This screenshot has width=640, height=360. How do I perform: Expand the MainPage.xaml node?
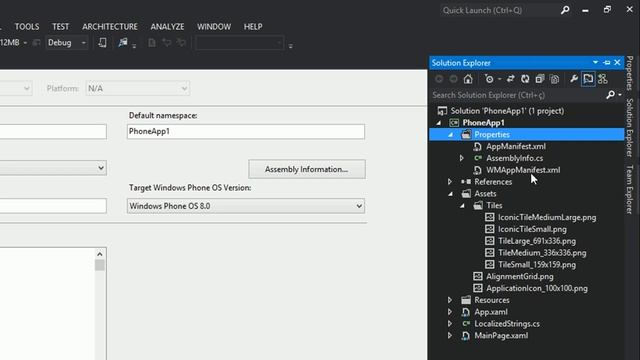pos(450,336)
